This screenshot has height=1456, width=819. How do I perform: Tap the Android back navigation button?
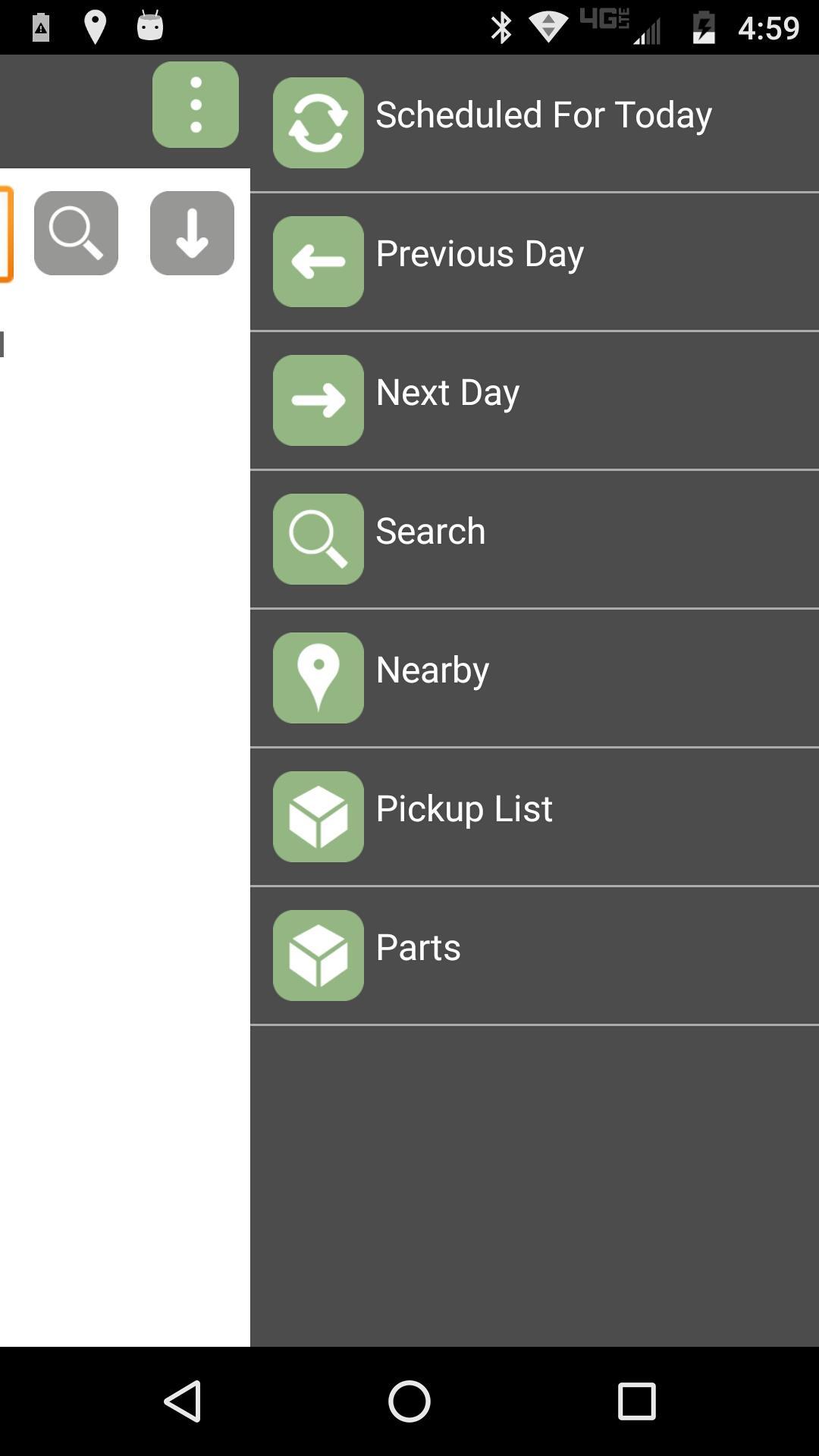tap(183, 1401)
